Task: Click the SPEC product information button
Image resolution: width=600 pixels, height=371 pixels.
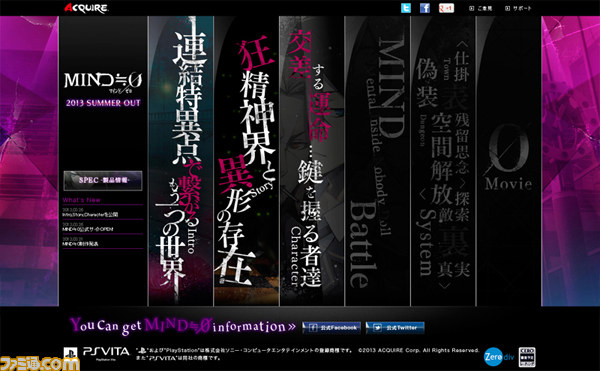Action: (x=103, y=181)
